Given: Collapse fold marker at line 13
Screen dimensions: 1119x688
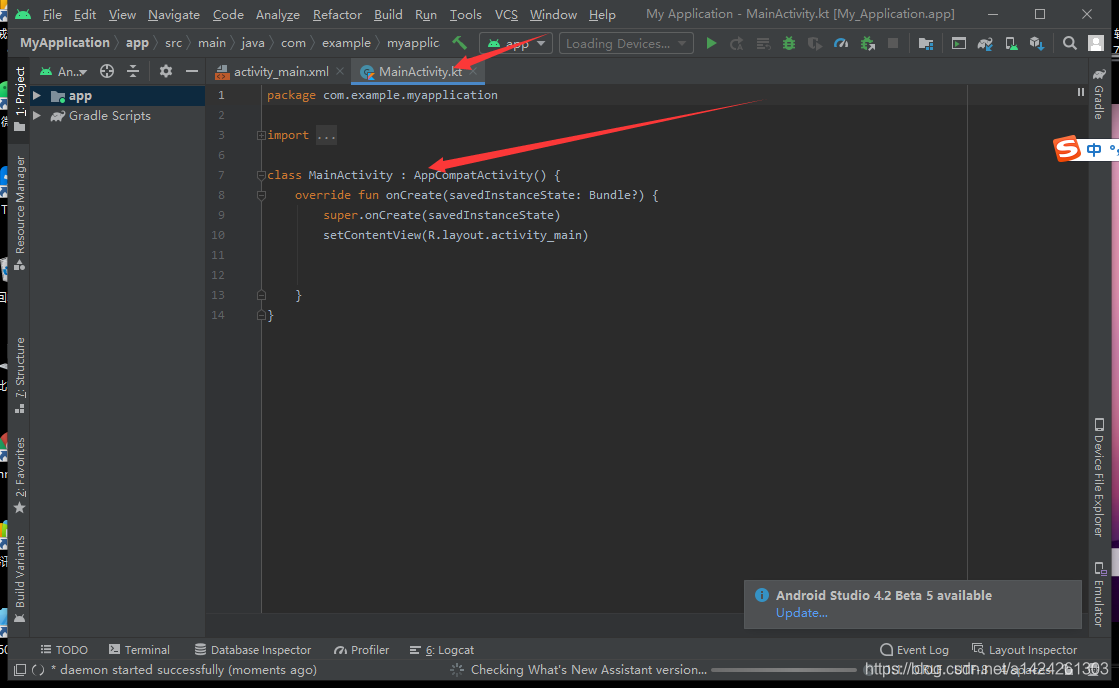Looking at the screenshot, I should tap(261, 295).
